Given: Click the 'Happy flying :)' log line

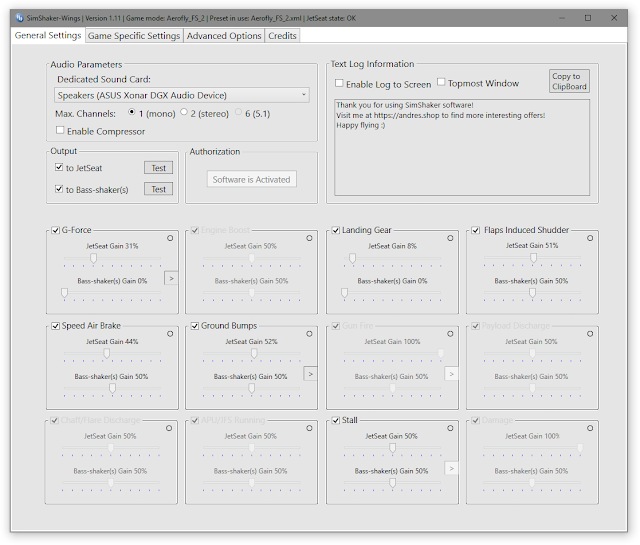Looking at the screenshot, I should click(360, 125).
